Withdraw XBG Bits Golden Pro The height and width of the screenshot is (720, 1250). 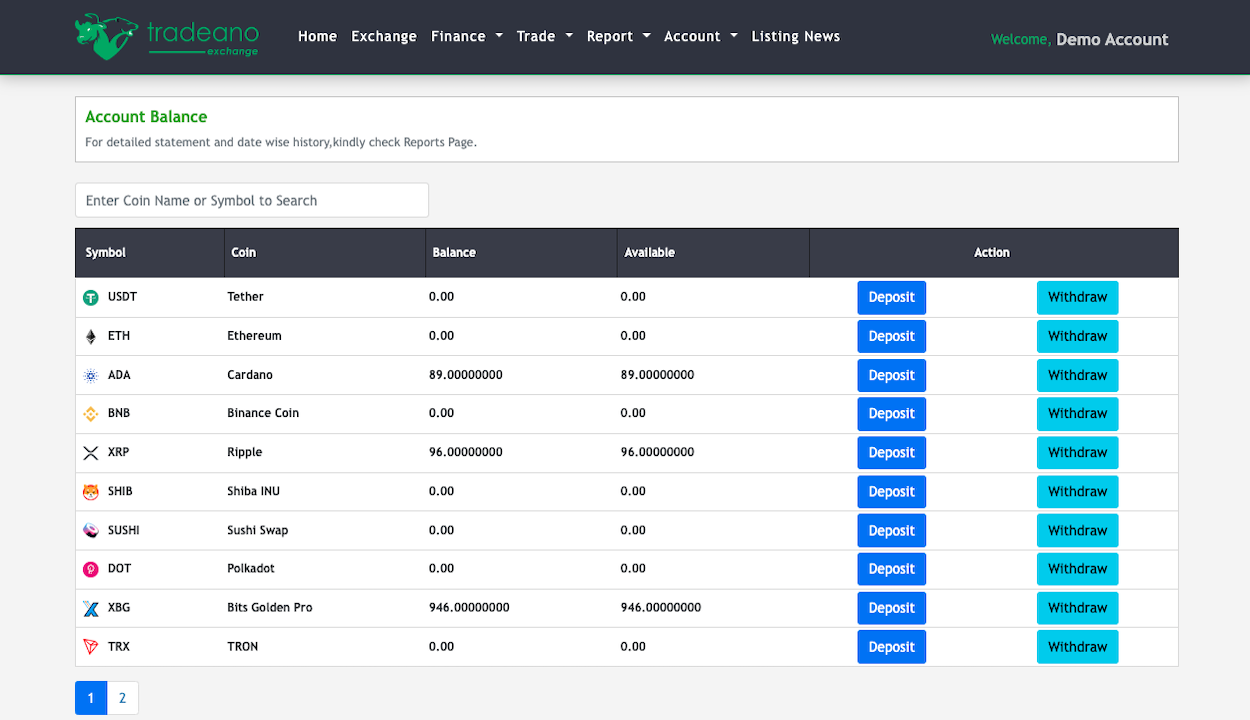(1078, 607)
